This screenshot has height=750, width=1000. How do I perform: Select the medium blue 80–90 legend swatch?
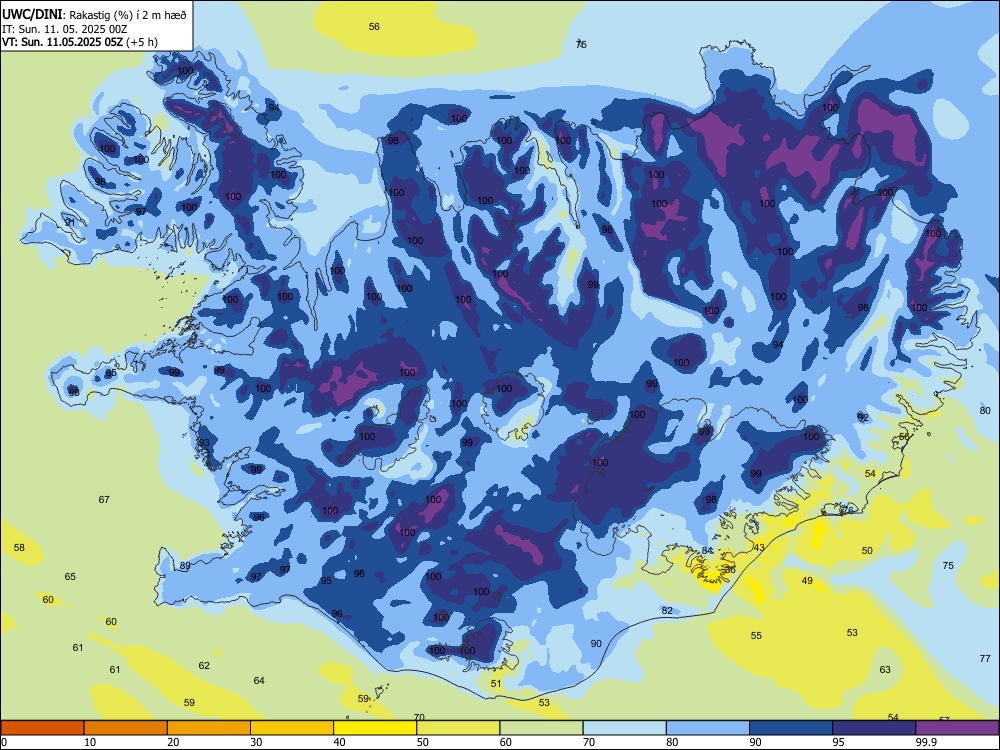708,728
